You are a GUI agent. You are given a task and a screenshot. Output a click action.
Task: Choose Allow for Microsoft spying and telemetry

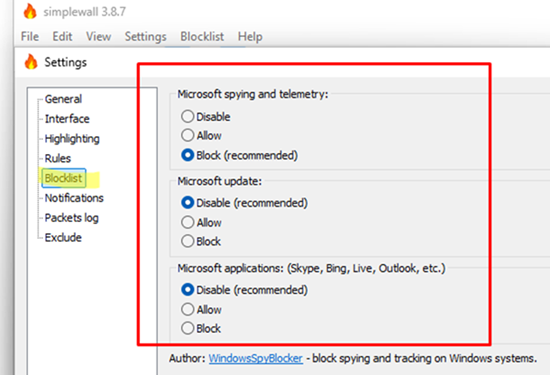(x=201, y=135)
